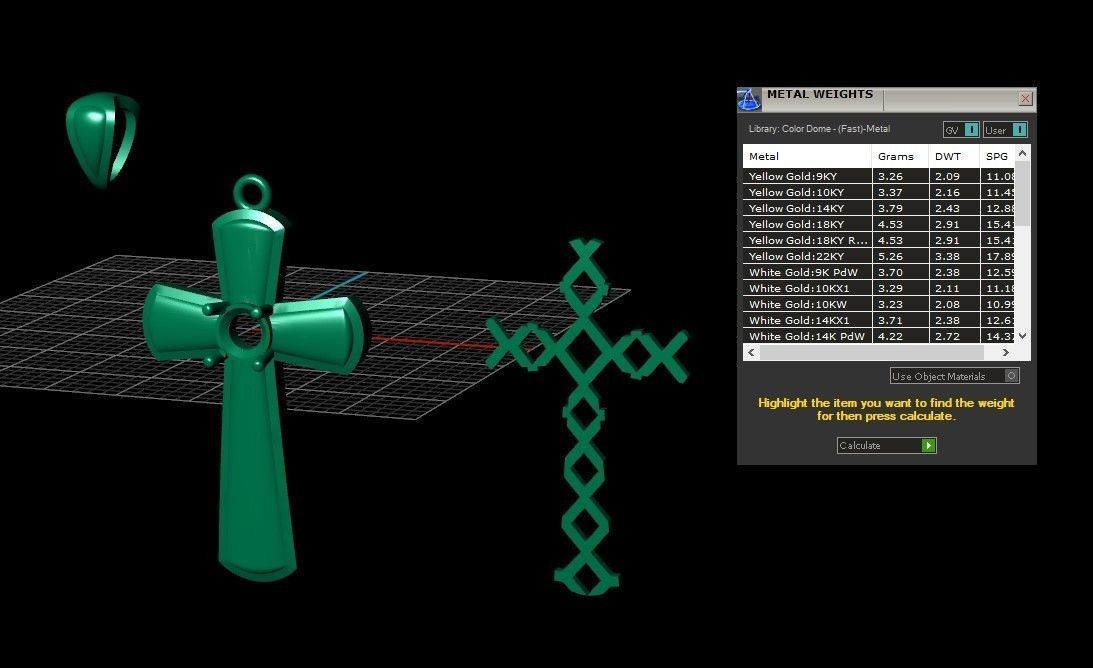Click the table scroll up arrow
The image size is (1093, 668).
pos(1023,153)
